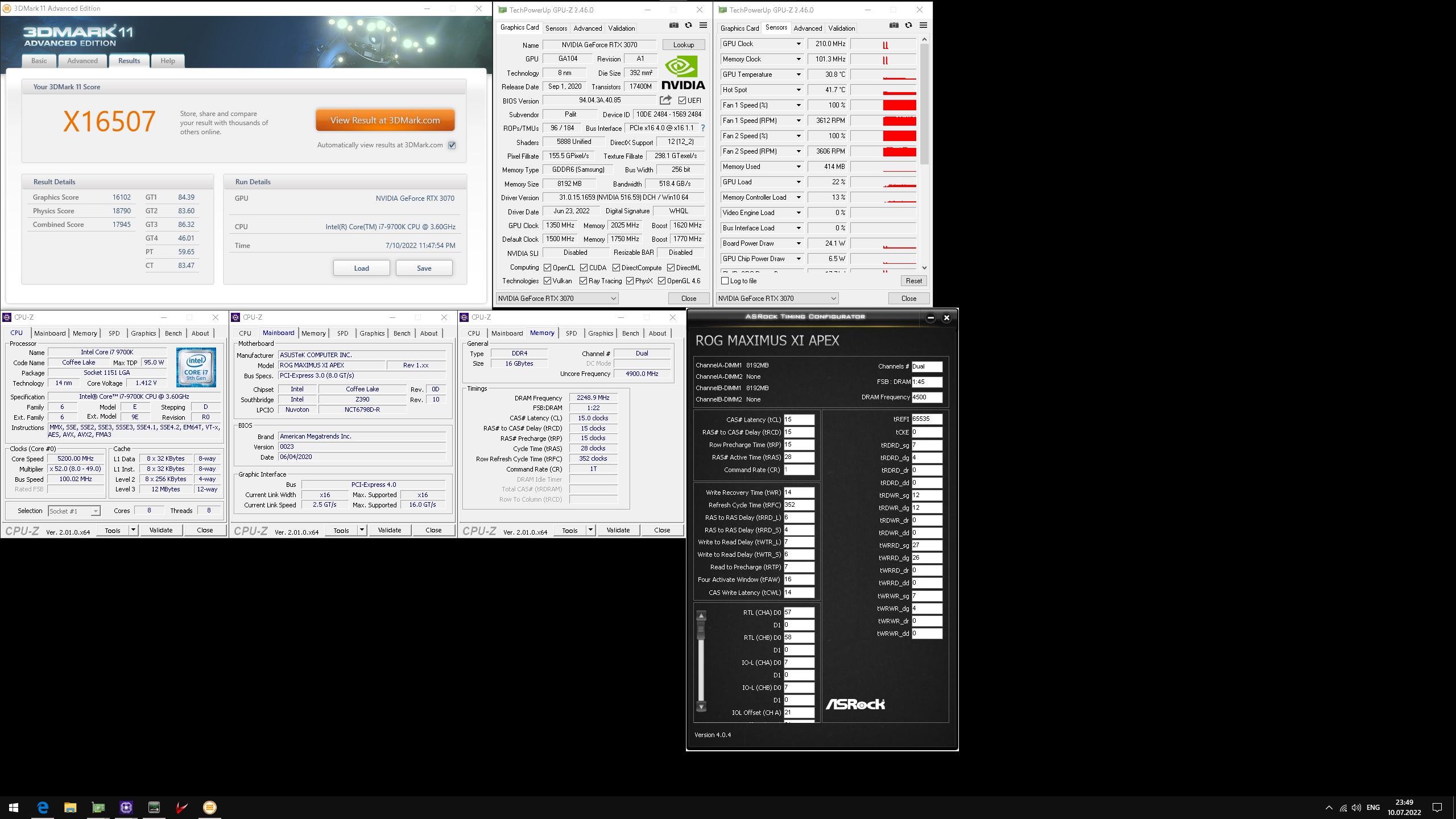Click the red swoosh taskbar icon
The height and width of the screenshot is (819, 1456).
pos(182,808)
